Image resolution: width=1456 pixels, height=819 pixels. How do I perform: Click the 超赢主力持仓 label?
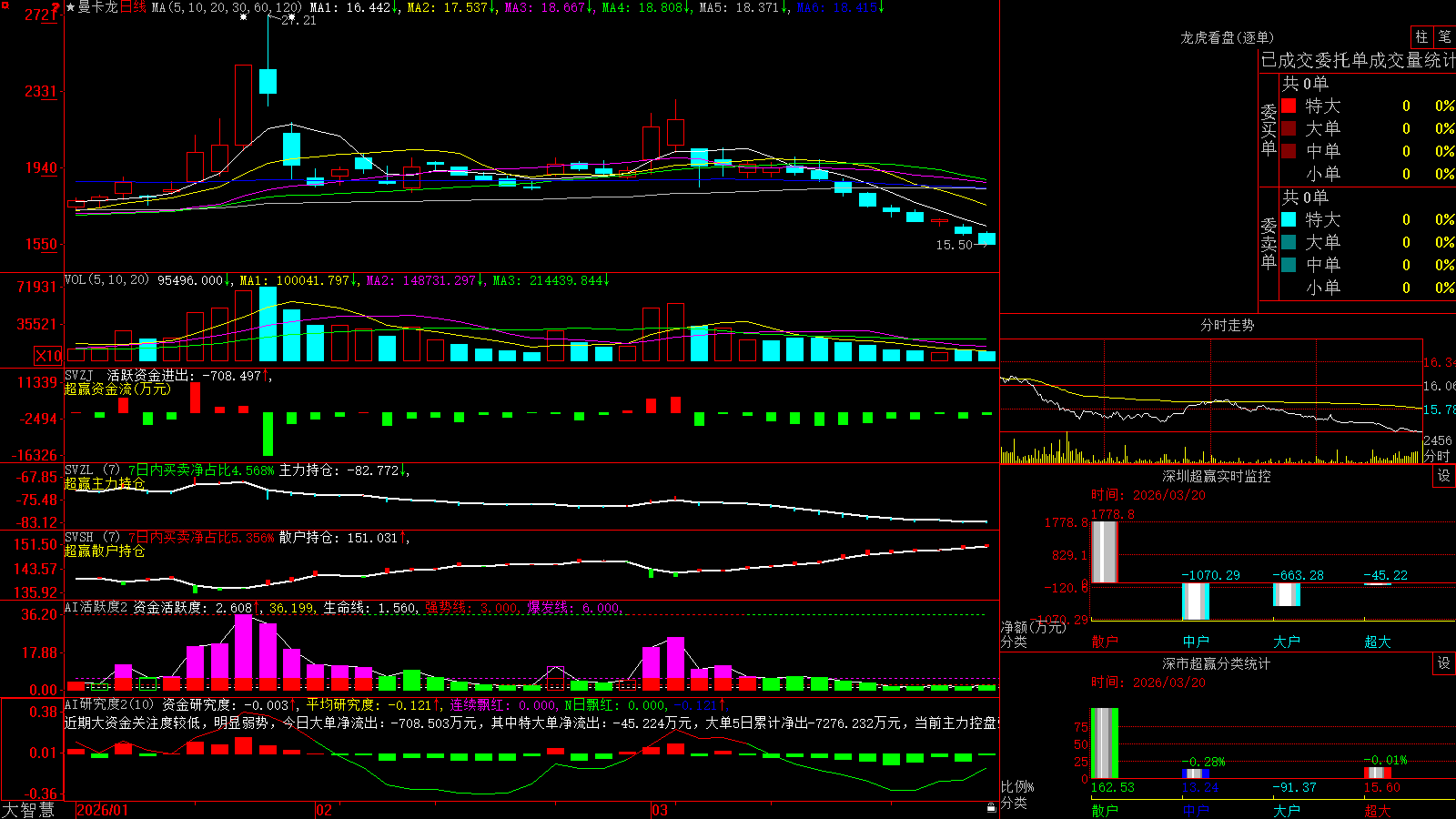[105, 483]
